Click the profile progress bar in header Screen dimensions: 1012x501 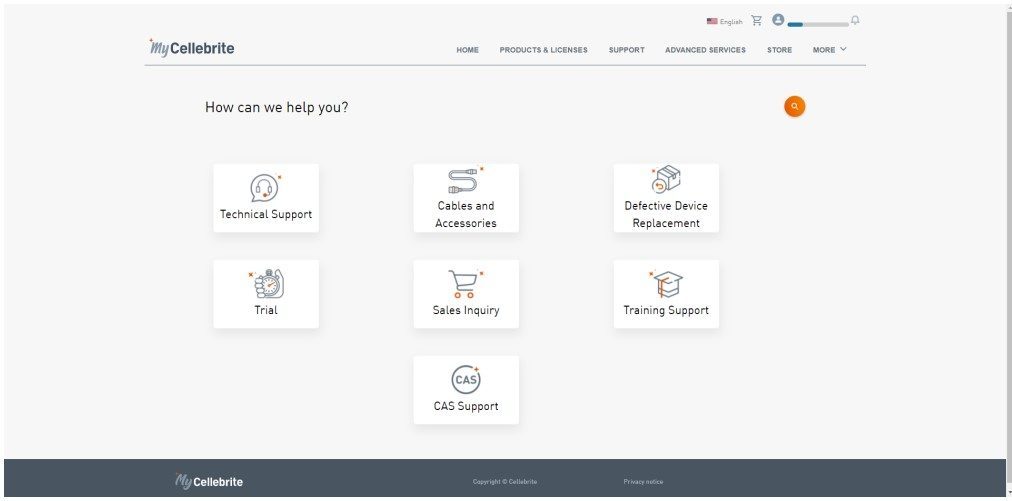point(818,25)
